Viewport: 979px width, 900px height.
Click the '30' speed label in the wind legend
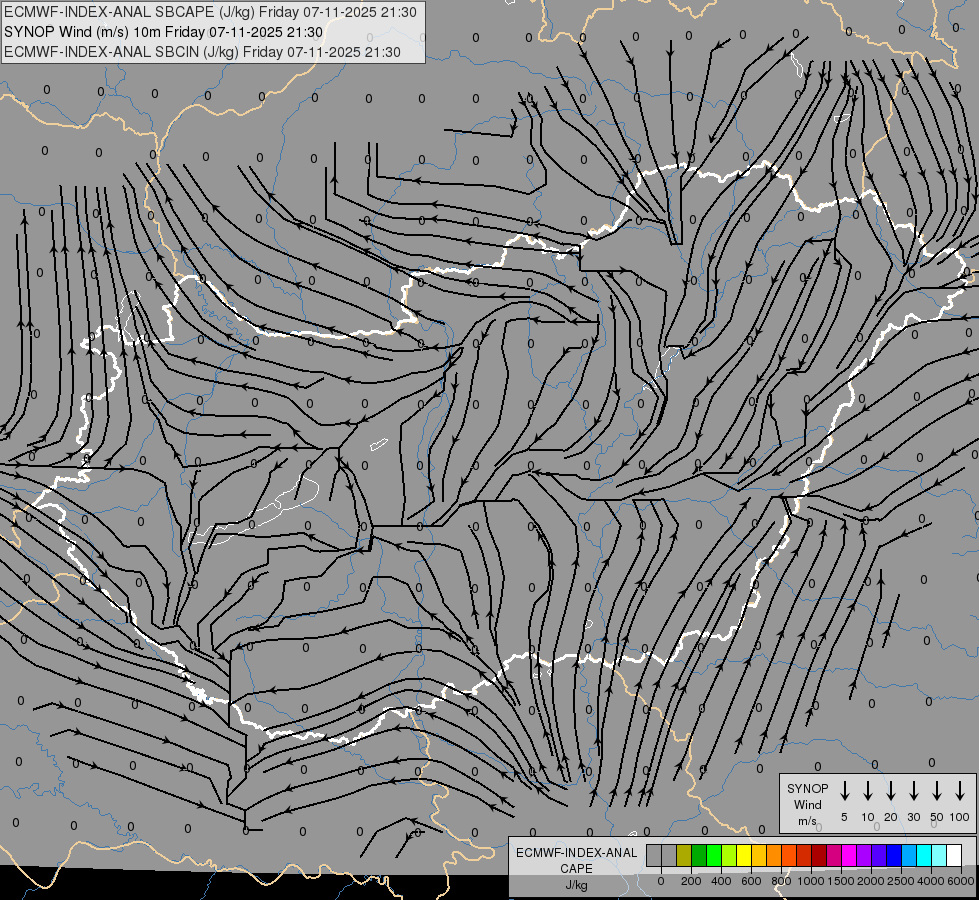point(913,817)
